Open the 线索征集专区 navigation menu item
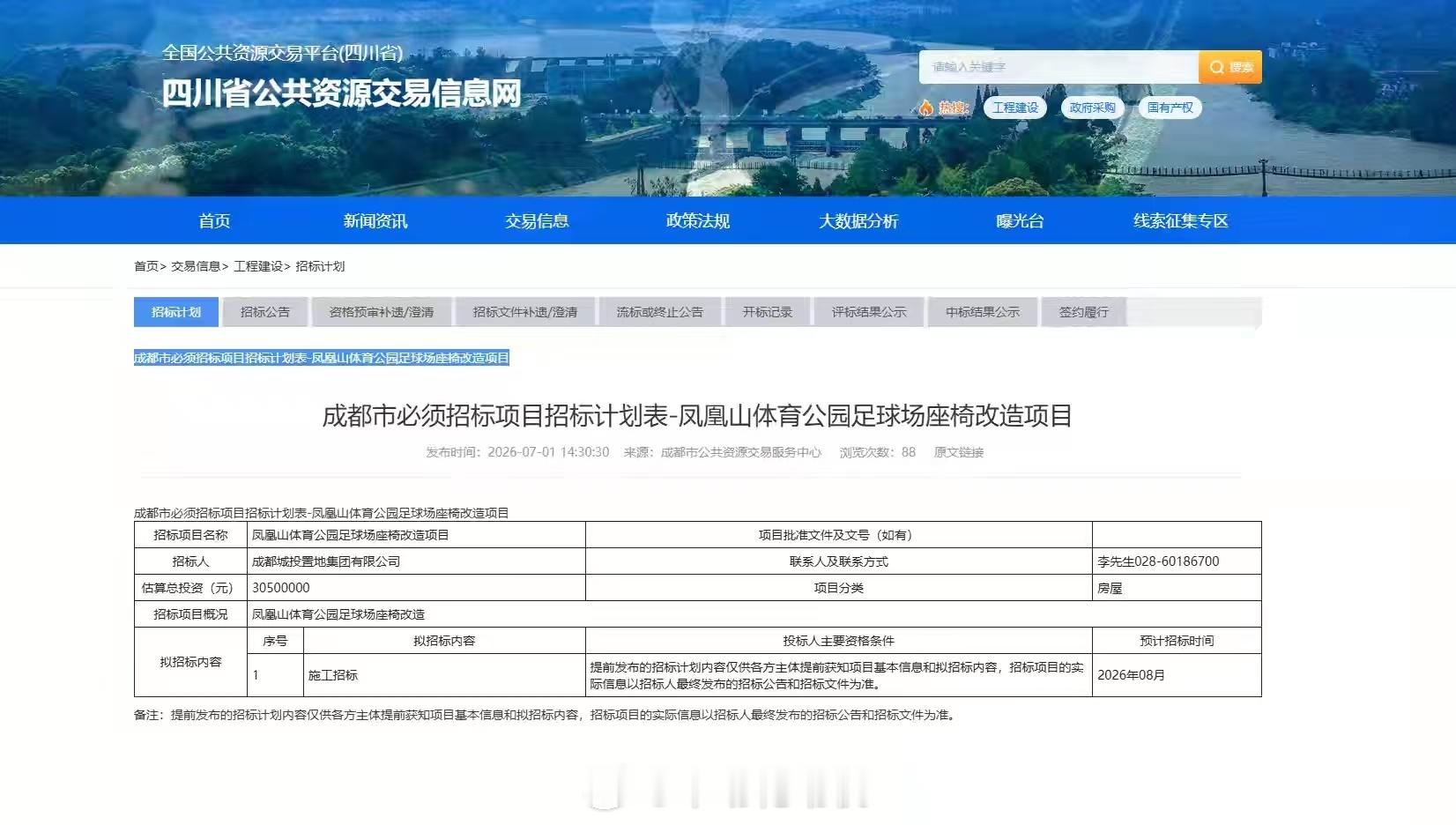The image size is (1456, 825). click(x=1181, y=220)
